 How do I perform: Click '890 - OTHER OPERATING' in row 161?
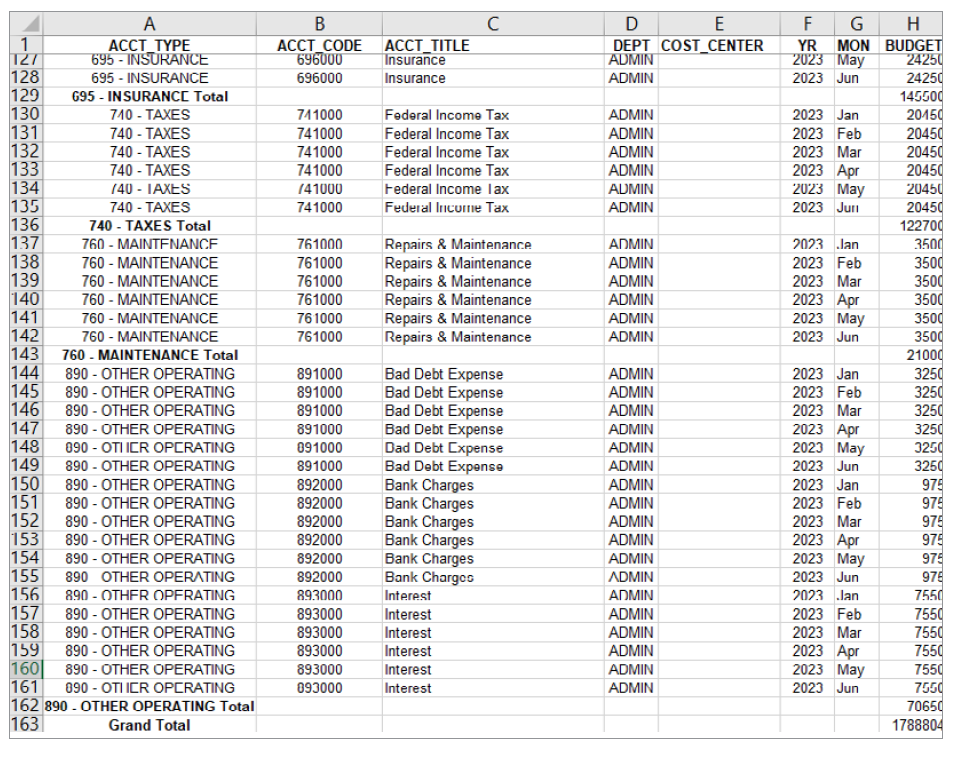tap(150, 688)
